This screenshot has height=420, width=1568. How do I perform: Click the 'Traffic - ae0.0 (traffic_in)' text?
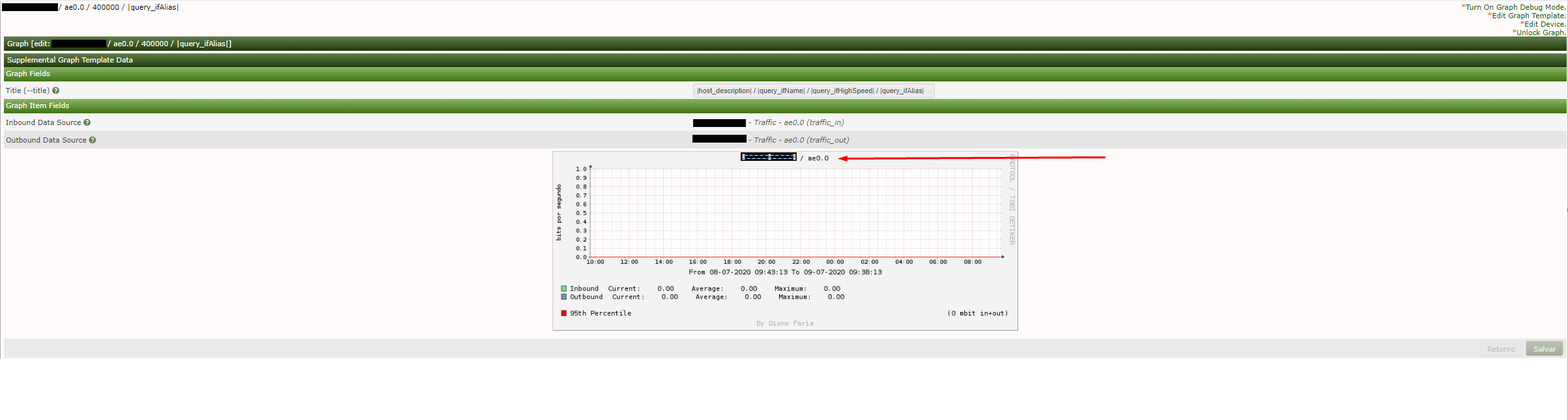click(x=799, y=122)
